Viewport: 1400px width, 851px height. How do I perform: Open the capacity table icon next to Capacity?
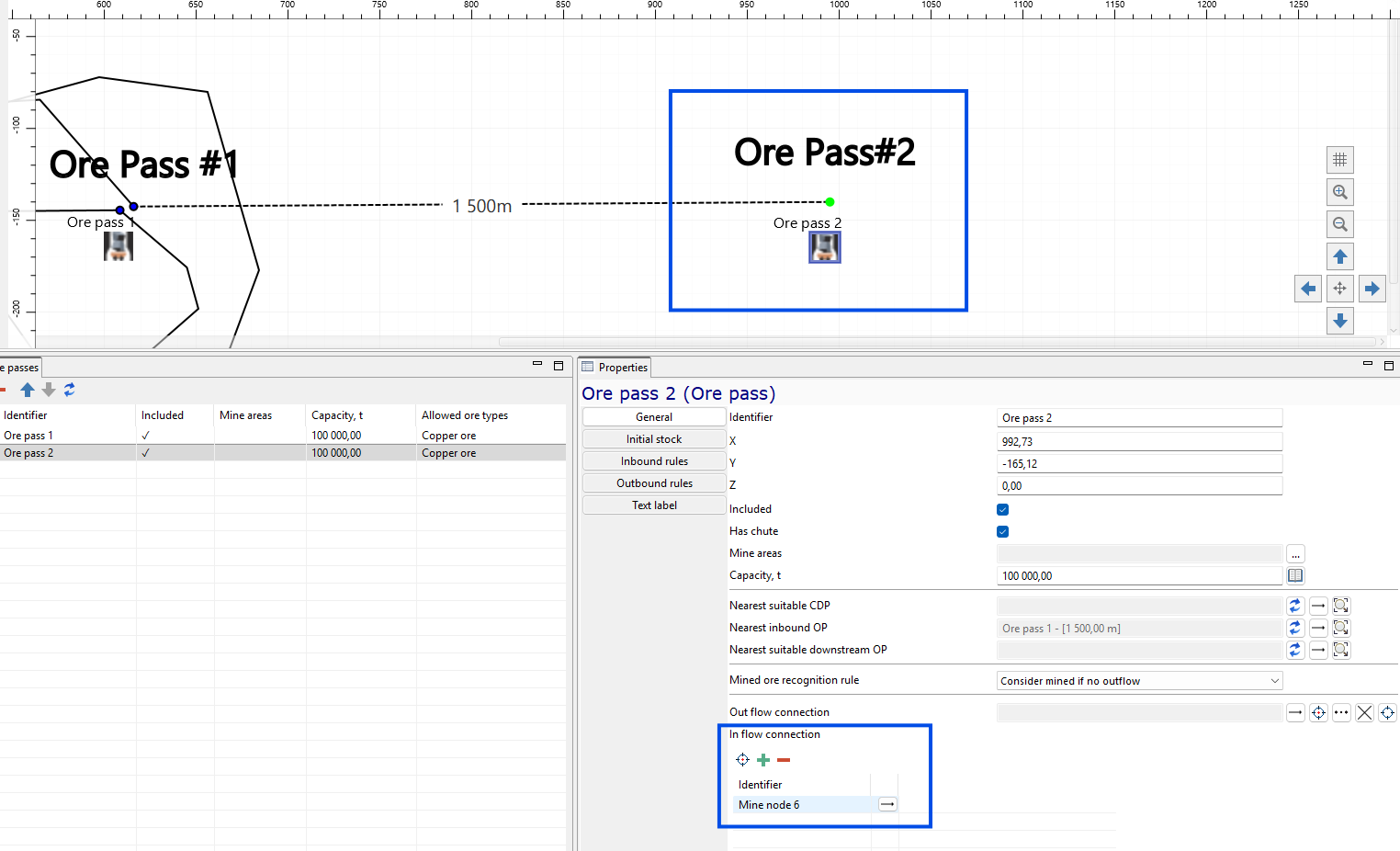(x=1295, y=575)
